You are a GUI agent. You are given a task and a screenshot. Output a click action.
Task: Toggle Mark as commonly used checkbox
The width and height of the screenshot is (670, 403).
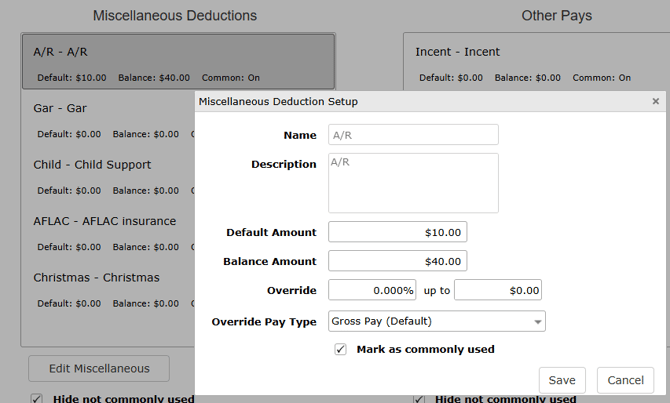point(341,349)
